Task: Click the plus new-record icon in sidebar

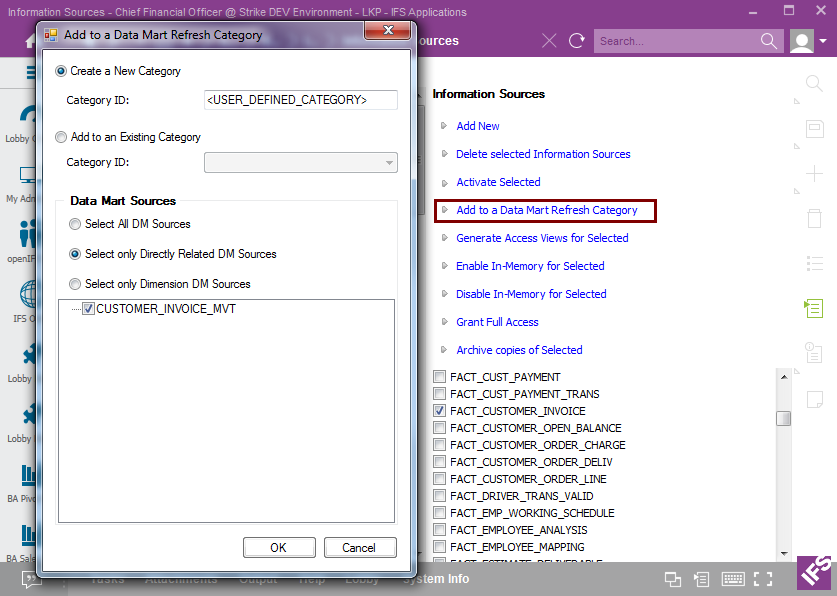Action: point(815,173)
